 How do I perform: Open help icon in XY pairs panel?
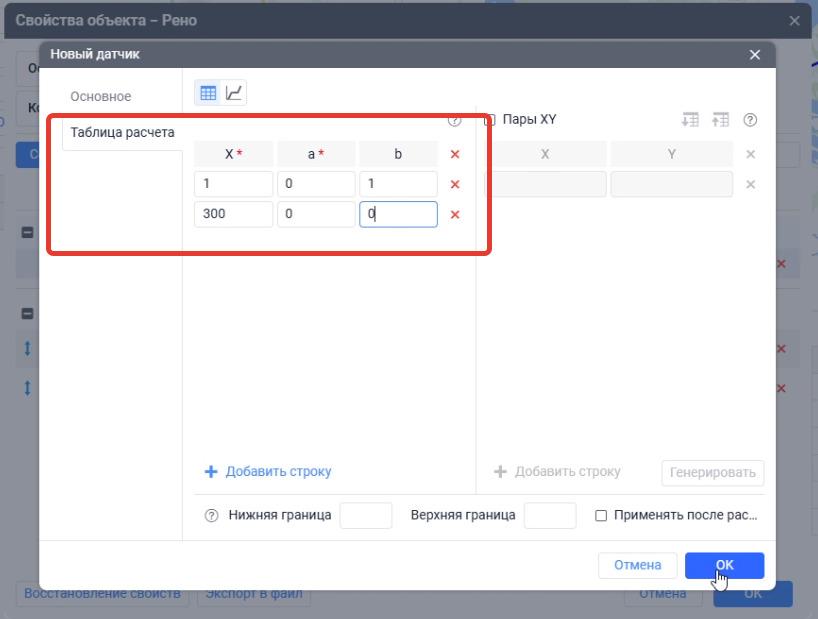(750, 120)
